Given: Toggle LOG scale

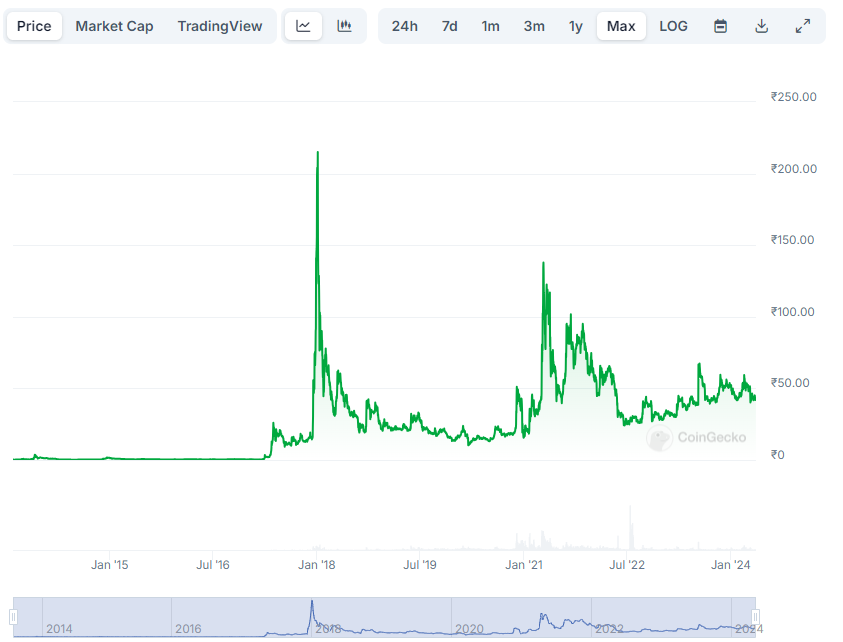Looking at the screenshot, I should (673, 26).
